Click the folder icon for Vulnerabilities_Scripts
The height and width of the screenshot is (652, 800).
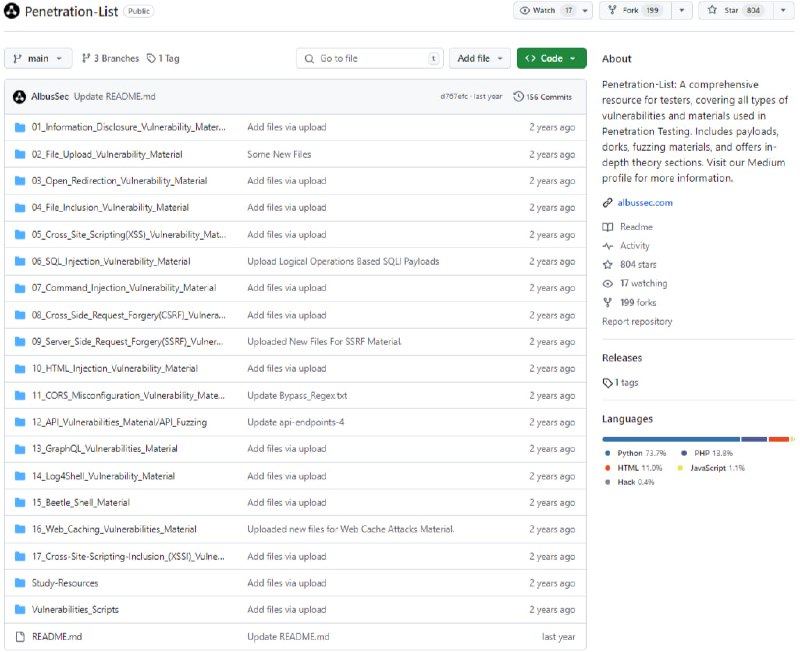click(20, 609)
